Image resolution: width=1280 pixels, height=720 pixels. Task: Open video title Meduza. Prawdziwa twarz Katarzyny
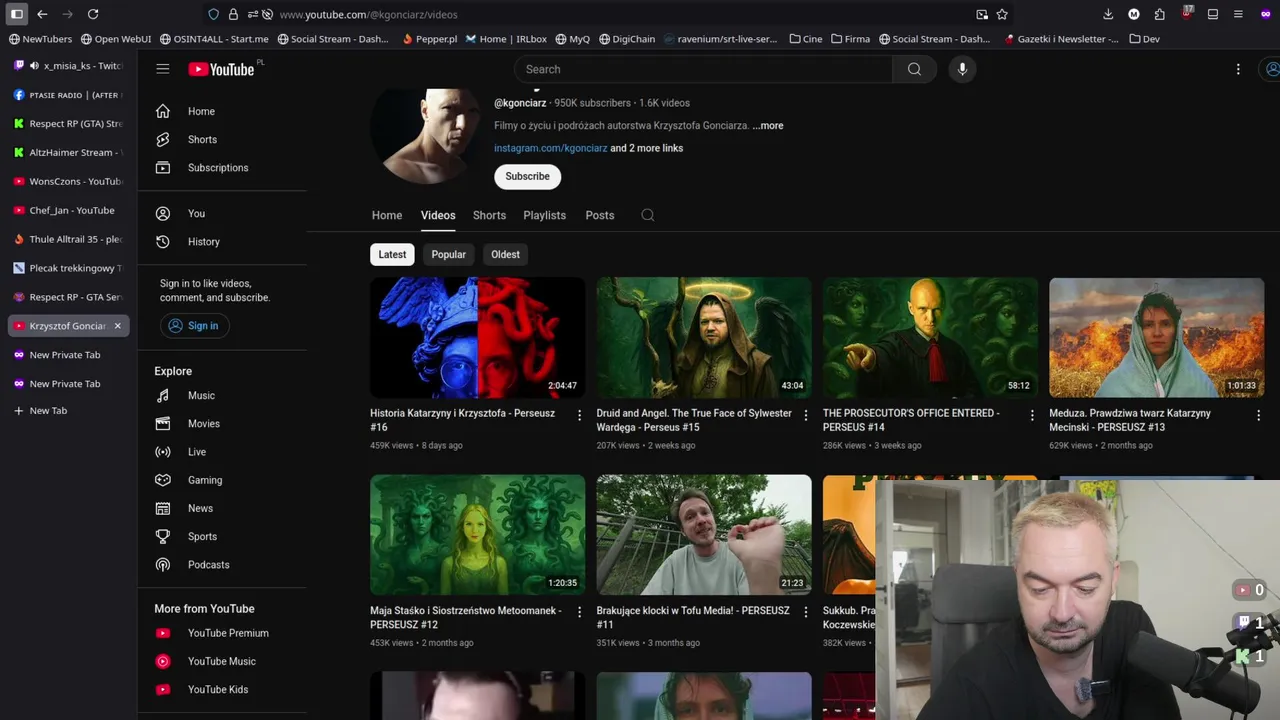pyautogui.click(x=1130, y=420)
